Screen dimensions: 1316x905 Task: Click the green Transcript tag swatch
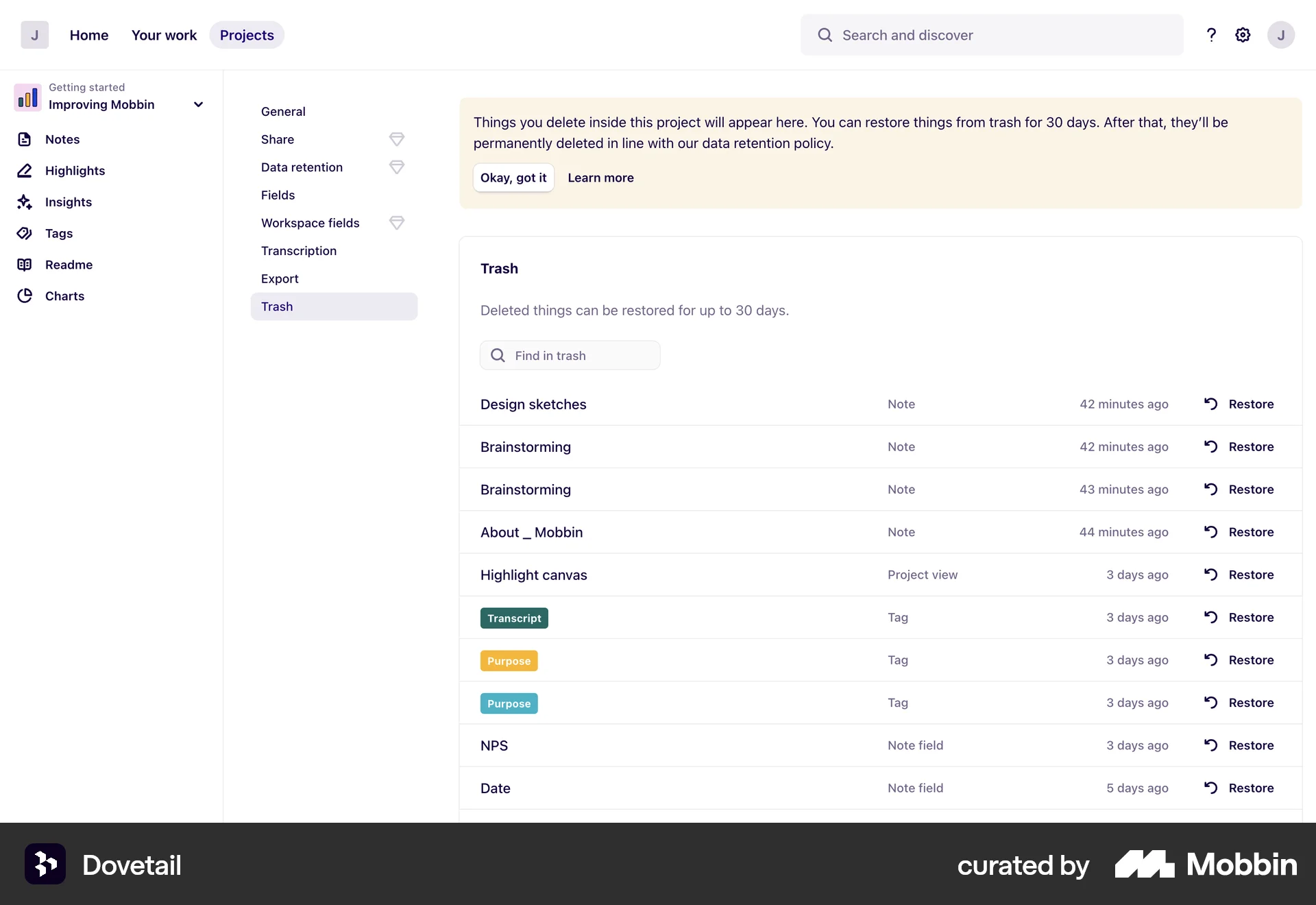tap(514, 618)
